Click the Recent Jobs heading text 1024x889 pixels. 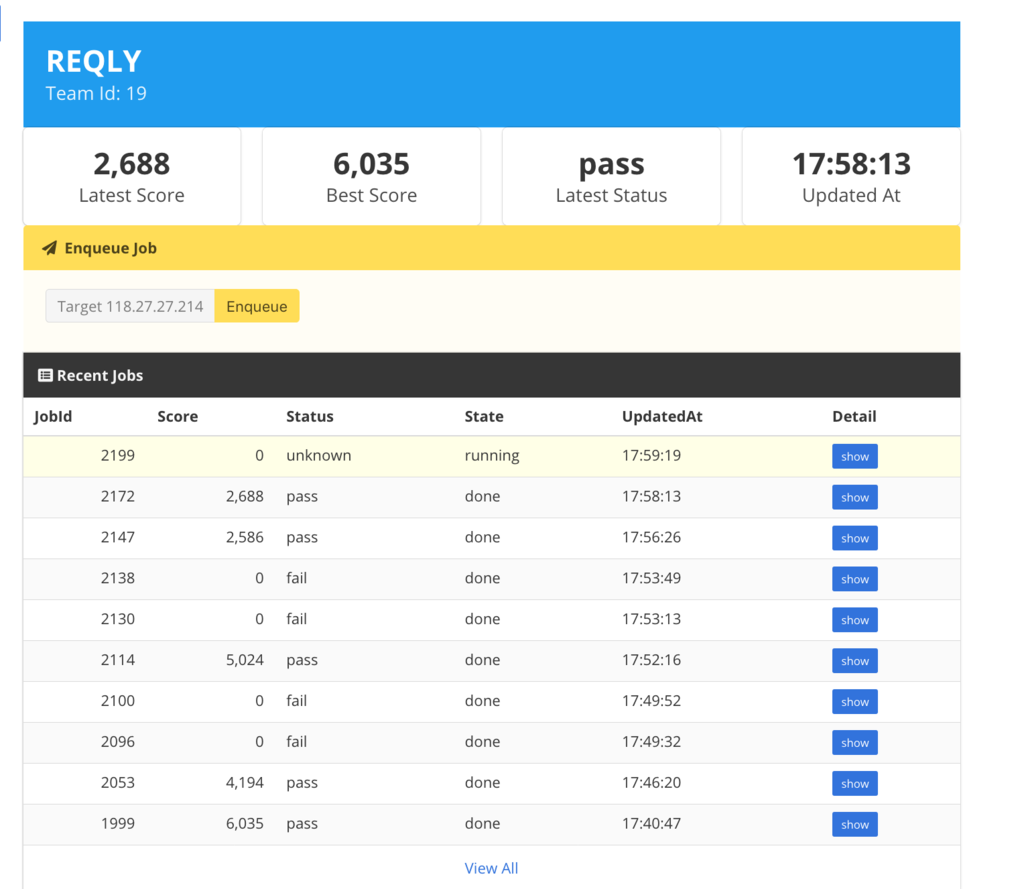[100, 376]
